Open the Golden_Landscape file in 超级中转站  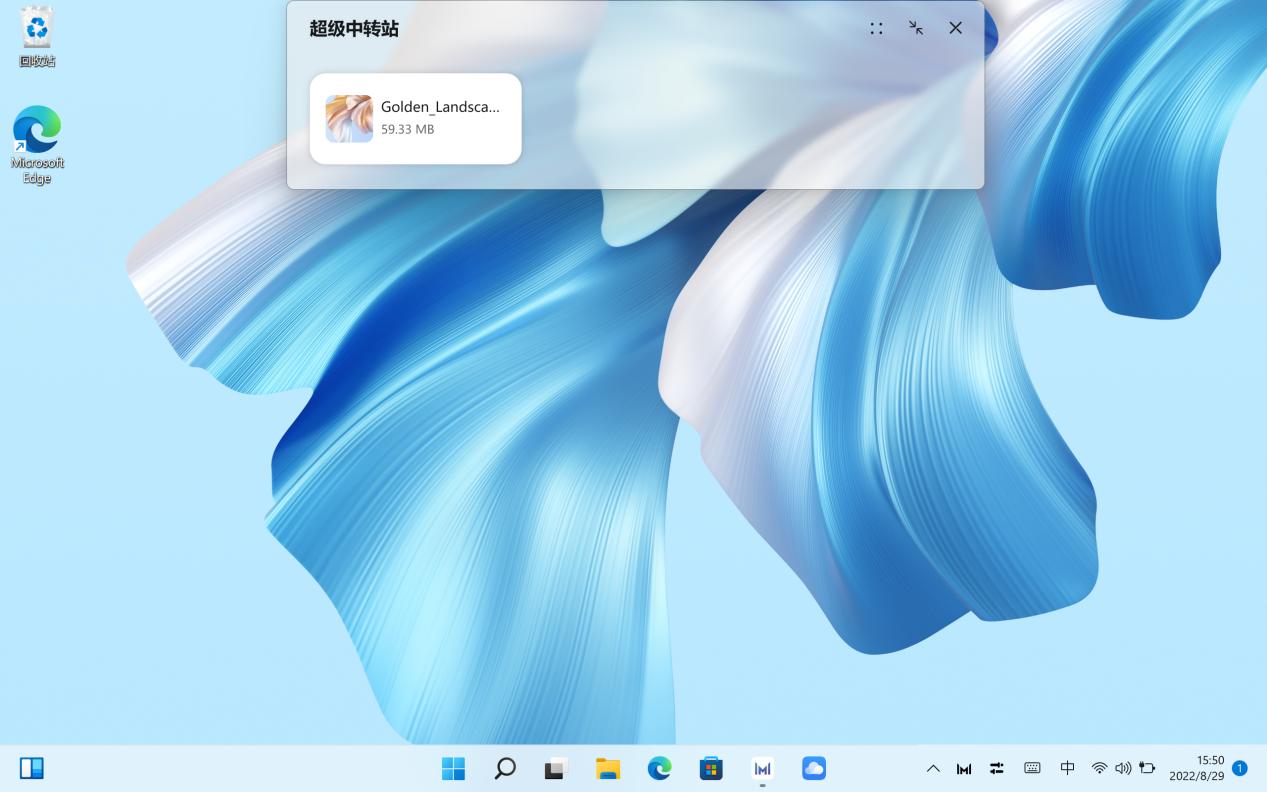tap(415, 118)
